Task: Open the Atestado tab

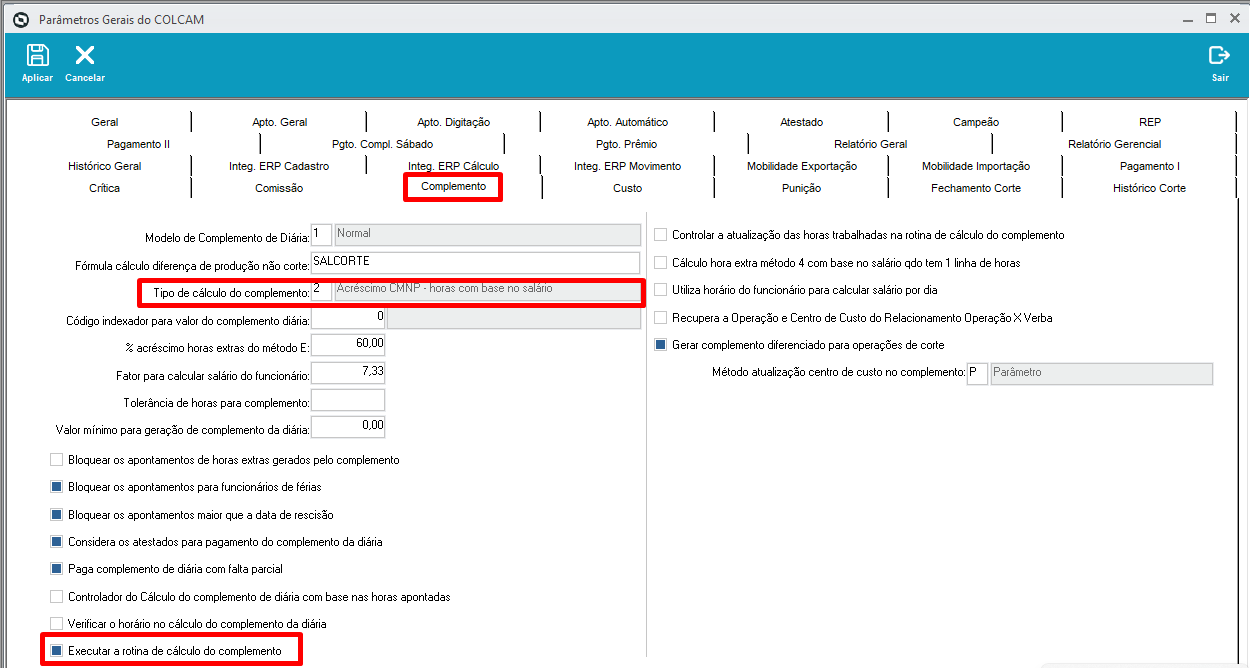Action: 802,122
